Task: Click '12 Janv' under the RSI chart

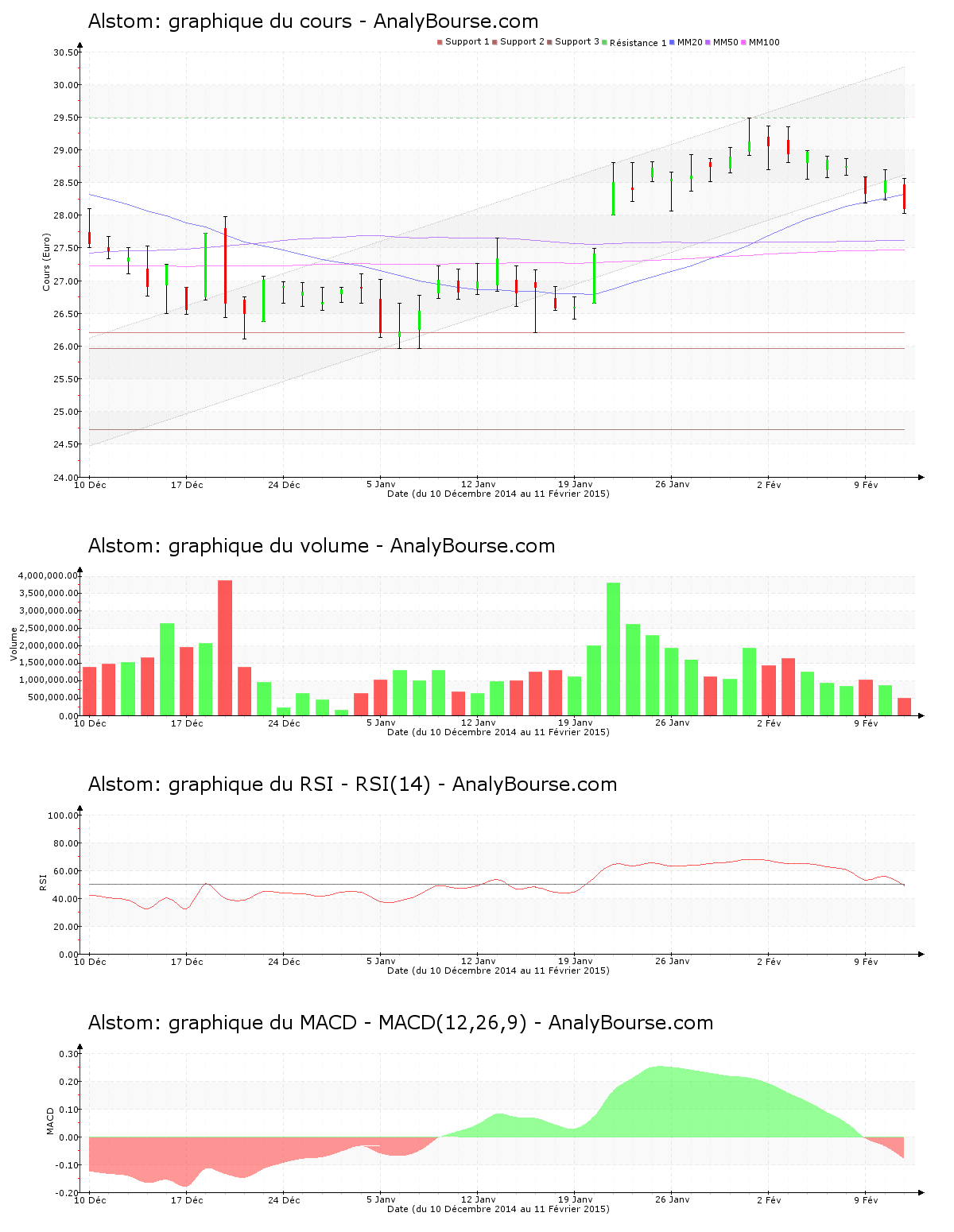Action: click(478, 962)
